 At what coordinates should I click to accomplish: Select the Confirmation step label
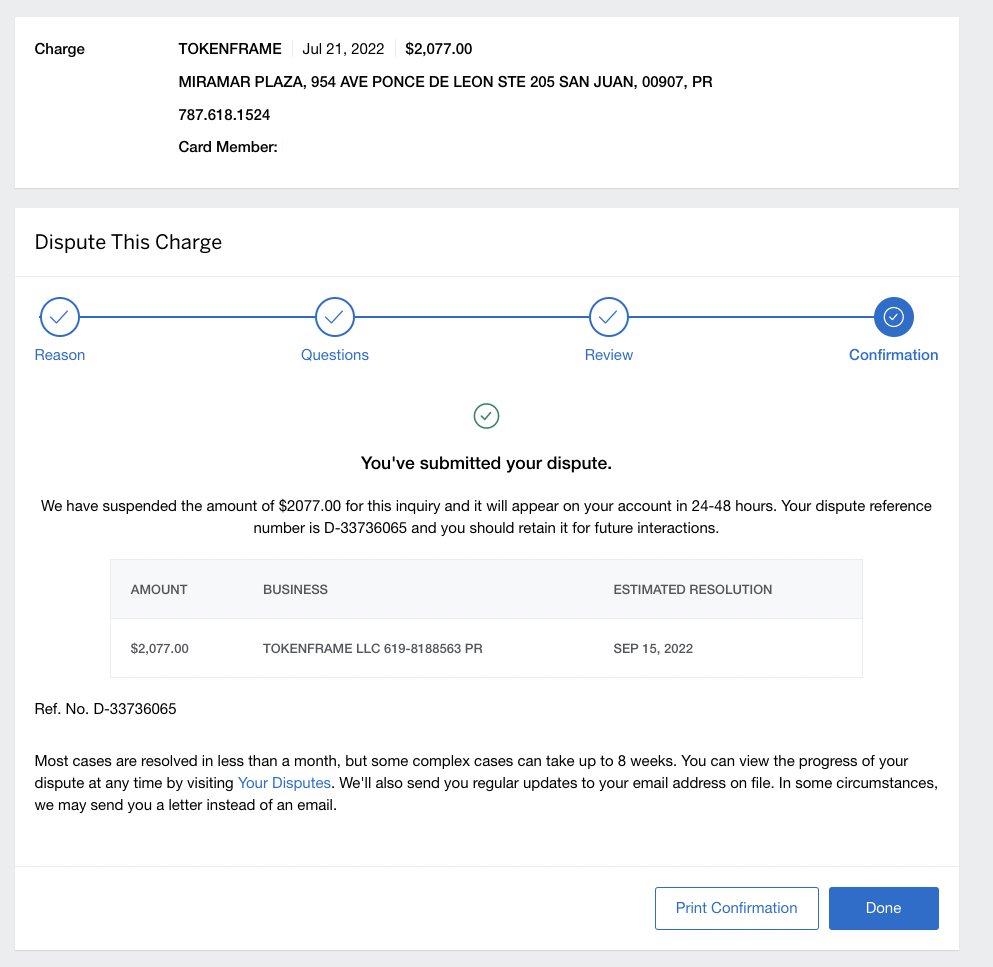tap(894, 355)
